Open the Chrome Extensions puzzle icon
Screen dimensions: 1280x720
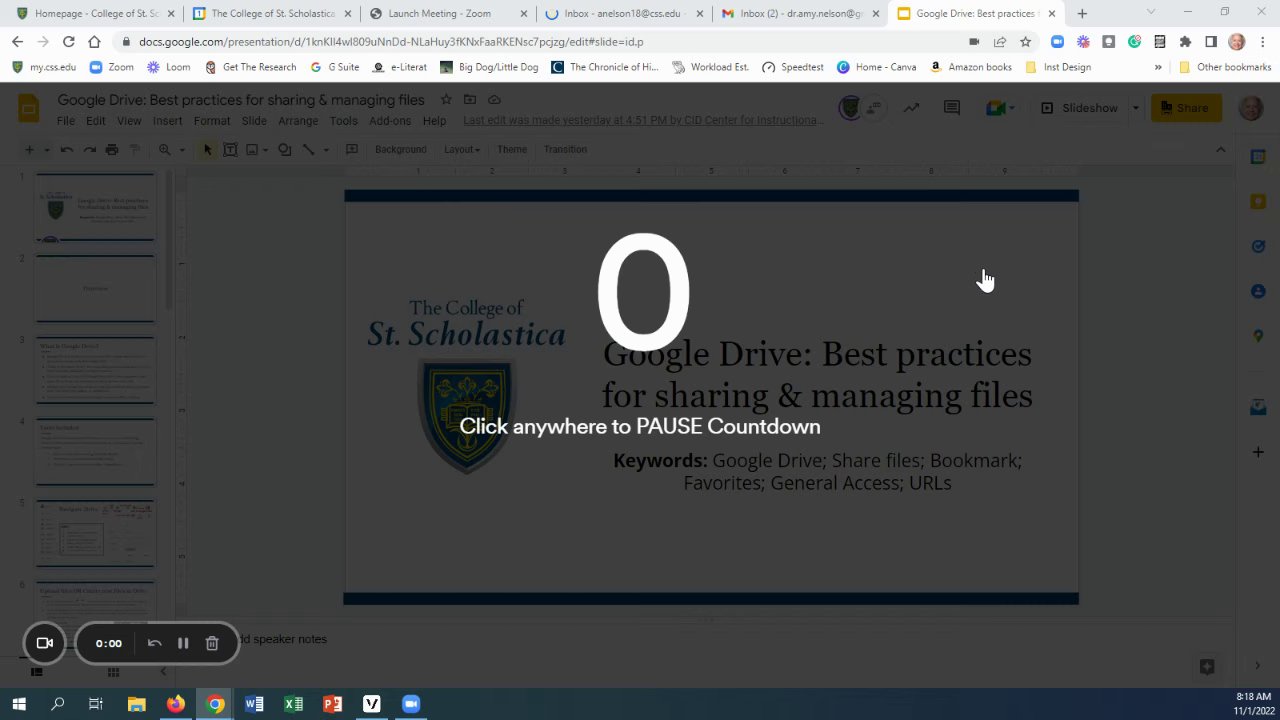[1185, 42]
